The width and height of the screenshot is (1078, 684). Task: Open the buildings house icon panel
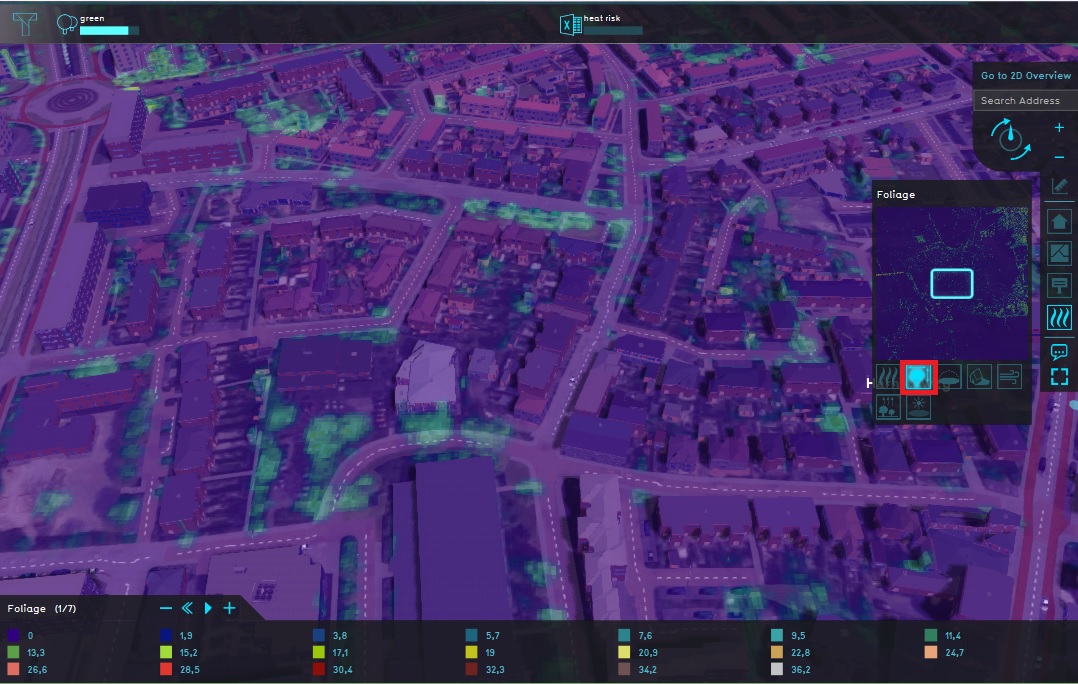(1059, 222)
